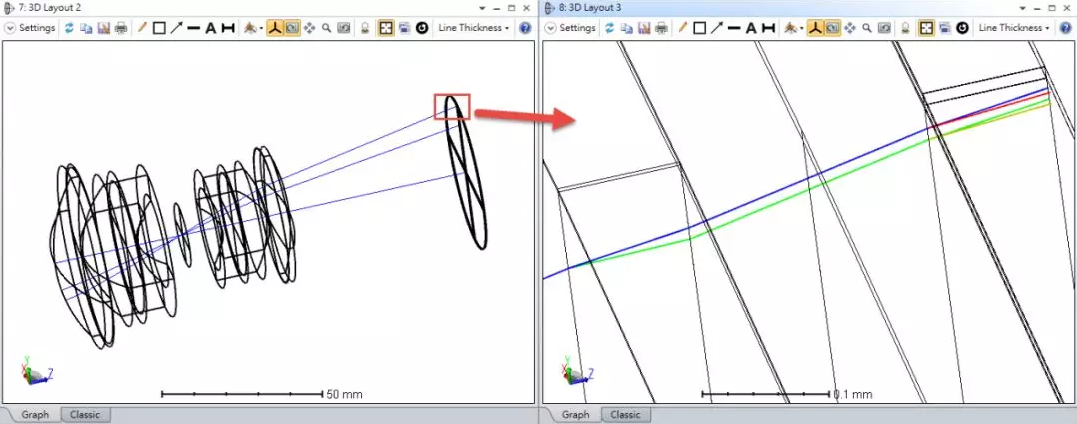This screenshot has width=1077, height=424.
Task: Copy the 3D Layout 2 graphic to clipboard
Action: tap(87, 28)
